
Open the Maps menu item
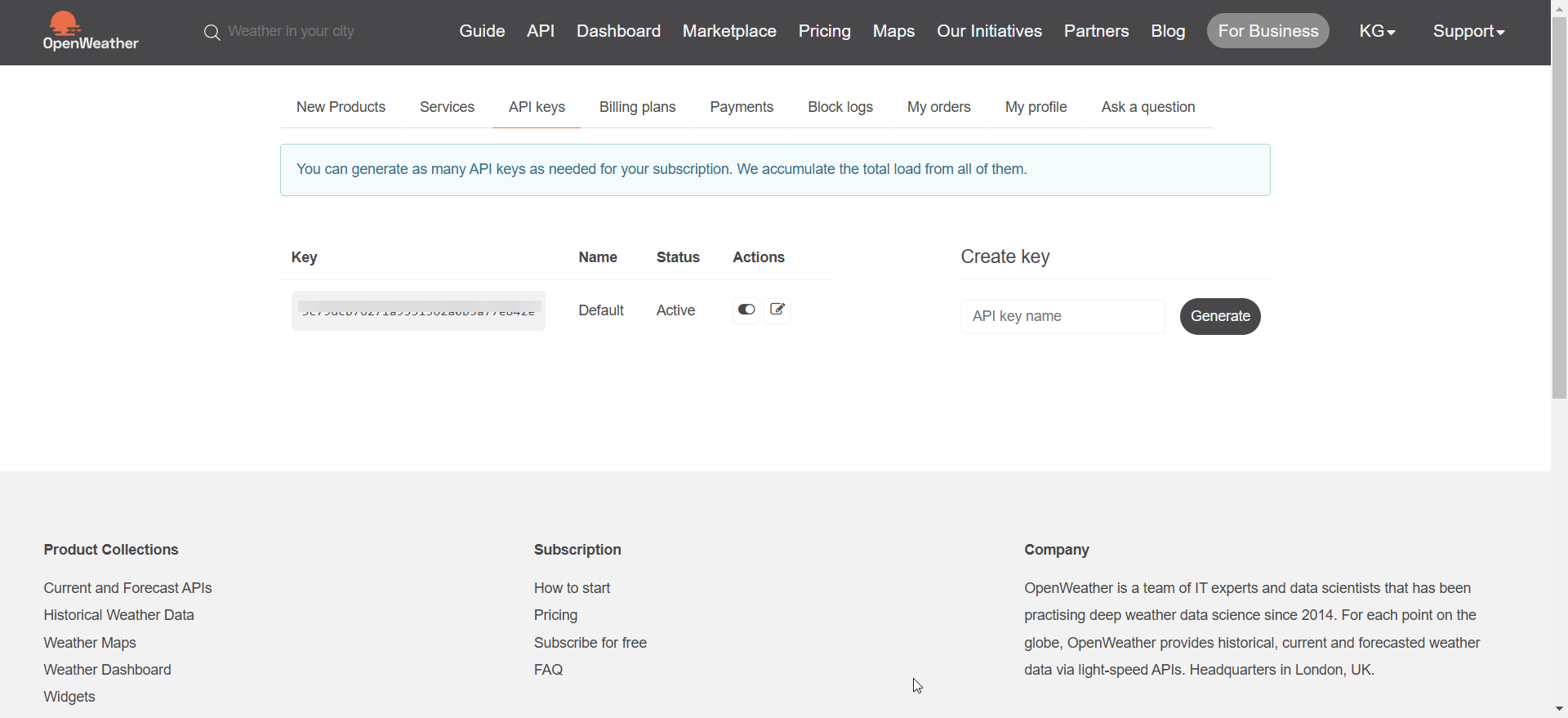pyautogui.click(x=893, y=31)
